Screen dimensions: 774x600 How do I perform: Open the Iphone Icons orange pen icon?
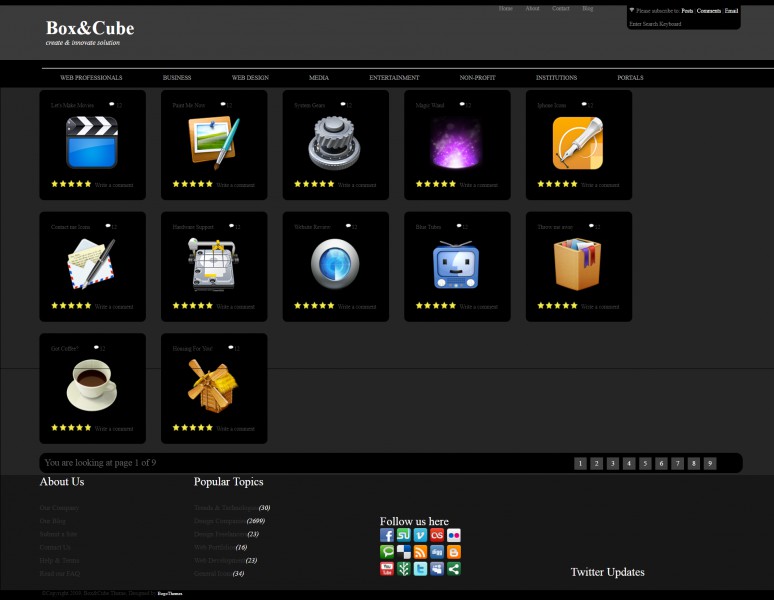(x=578, y=143)
